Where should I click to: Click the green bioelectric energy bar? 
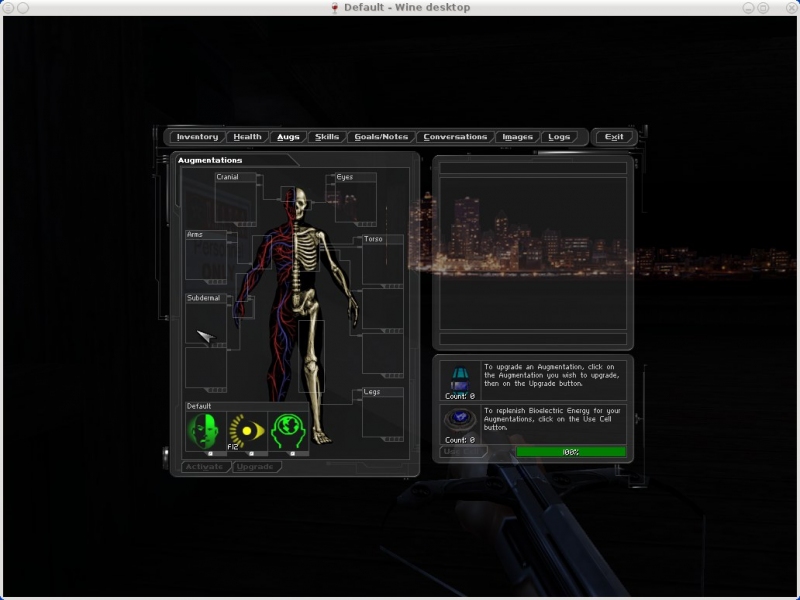(x=571, y=452)
